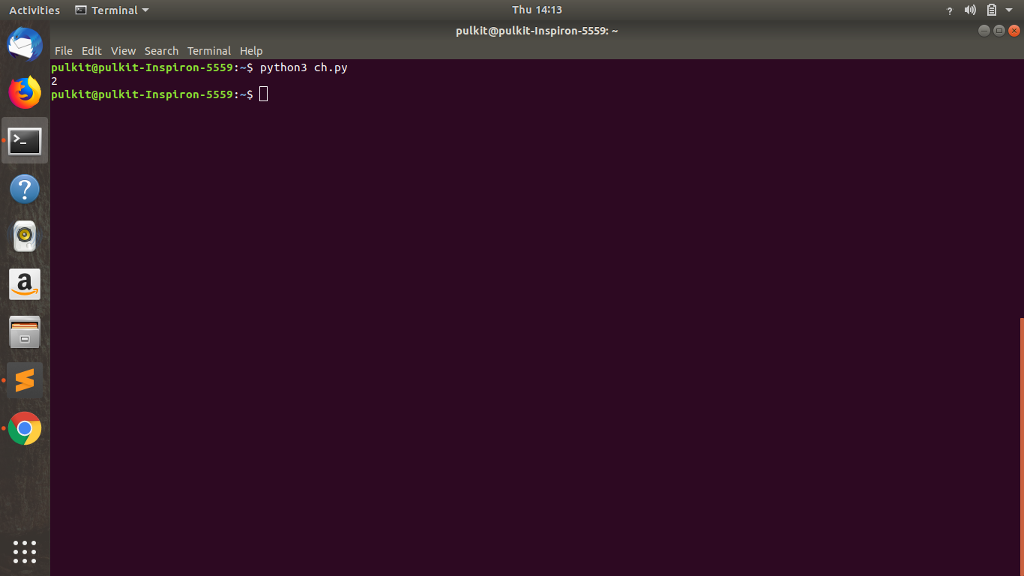Launch Firefox from the dock
Screen dimensions: 1024x576
click(x=25, y=92)
